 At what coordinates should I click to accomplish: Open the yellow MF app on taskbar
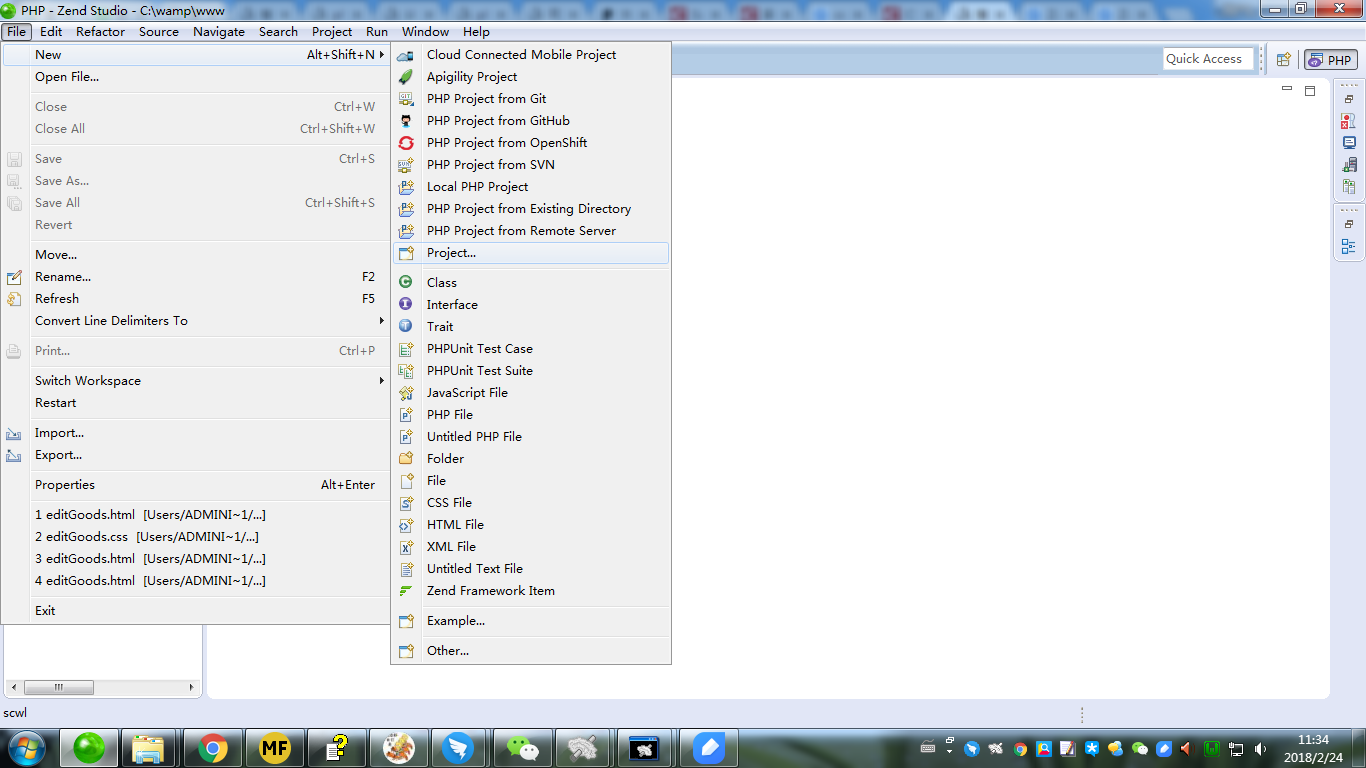coord(274,748)
